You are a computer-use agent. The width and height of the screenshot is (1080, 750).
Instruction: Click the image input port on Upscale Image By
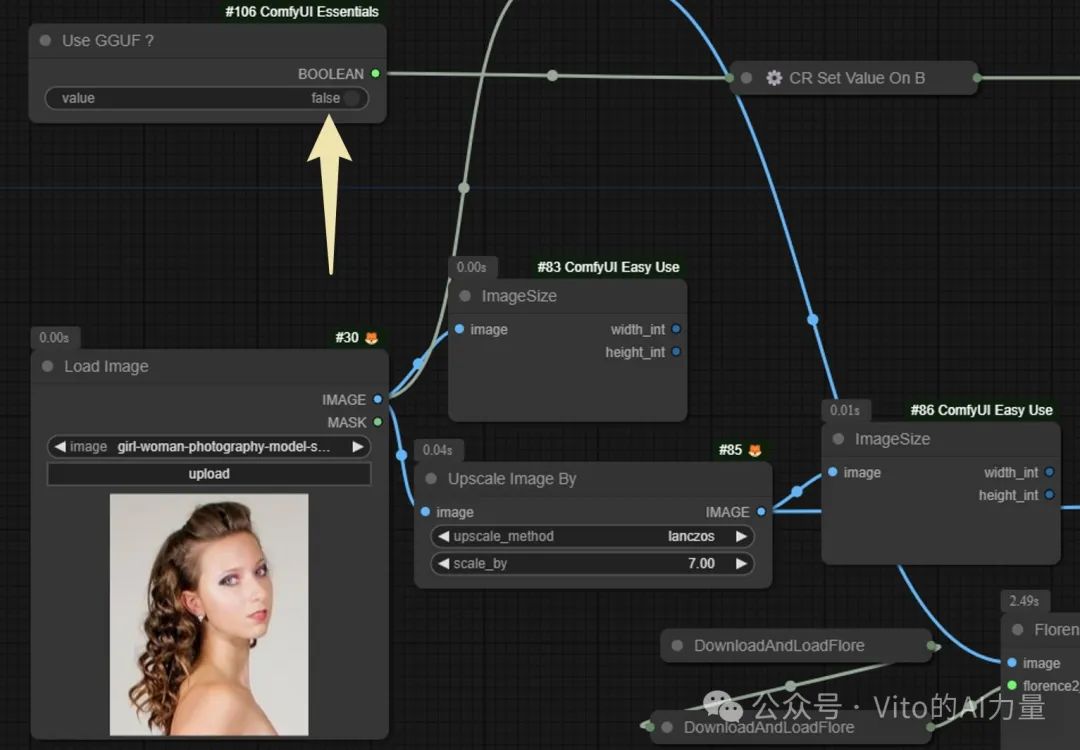pos(427,512)
